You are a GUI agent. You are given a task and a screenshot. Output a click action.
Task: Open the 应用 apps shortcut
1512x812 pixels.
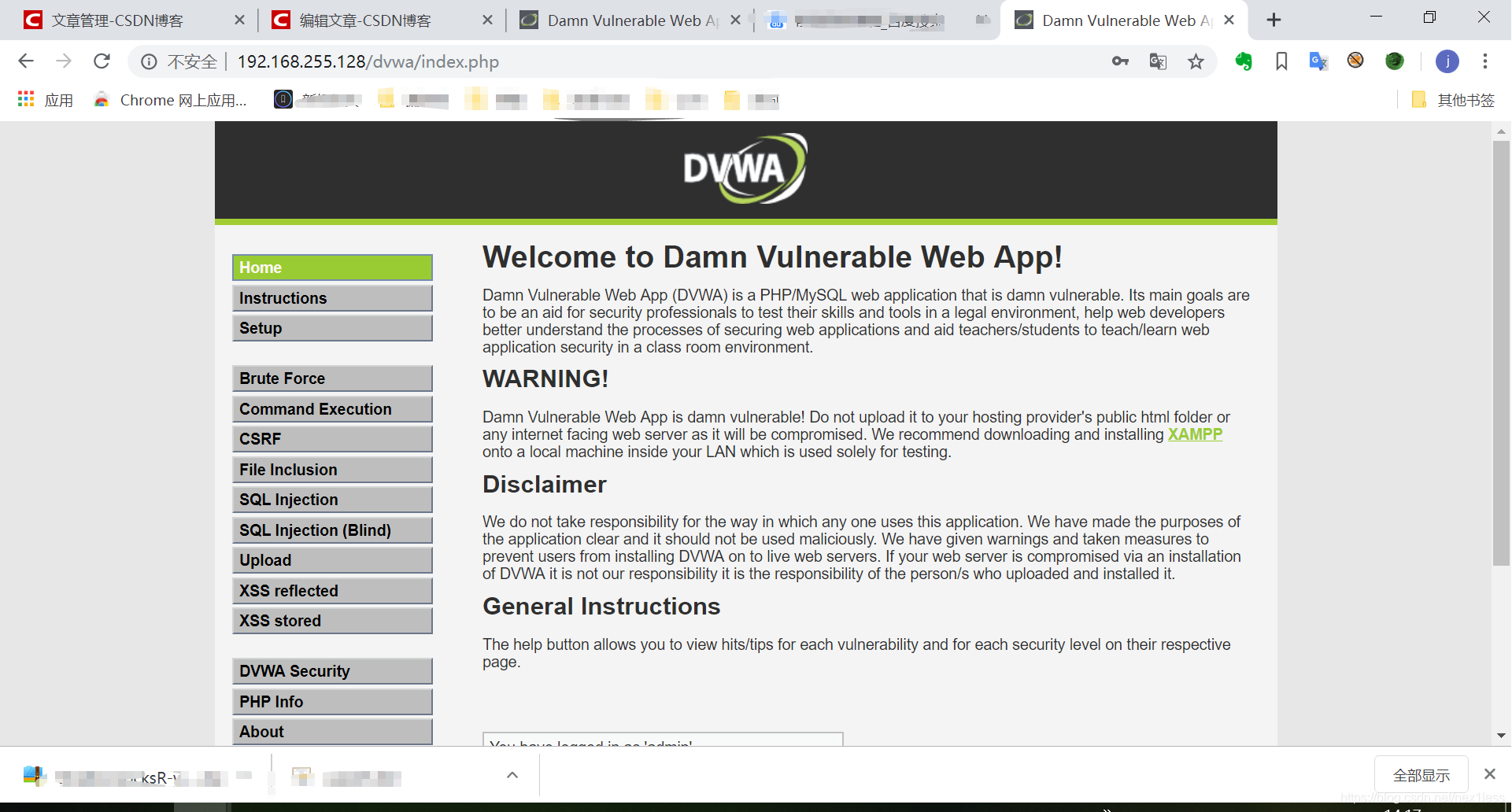tap(46, 100)
